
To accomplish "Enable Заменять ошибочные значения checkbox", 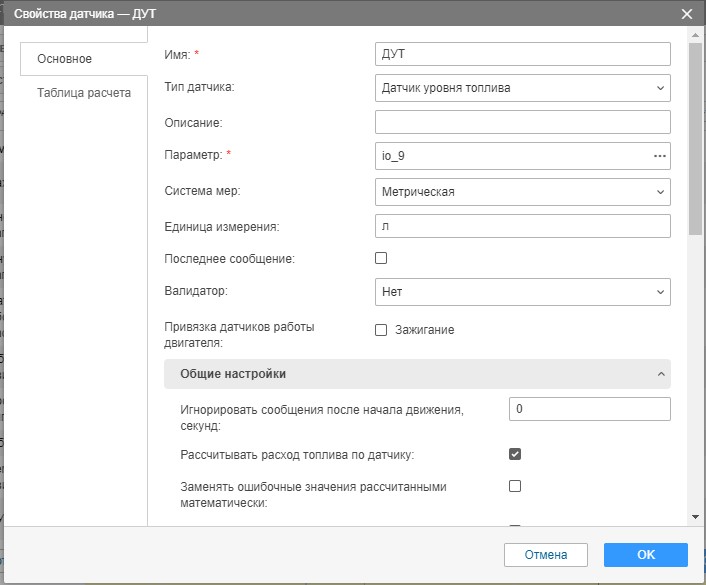I will point(515,487).
